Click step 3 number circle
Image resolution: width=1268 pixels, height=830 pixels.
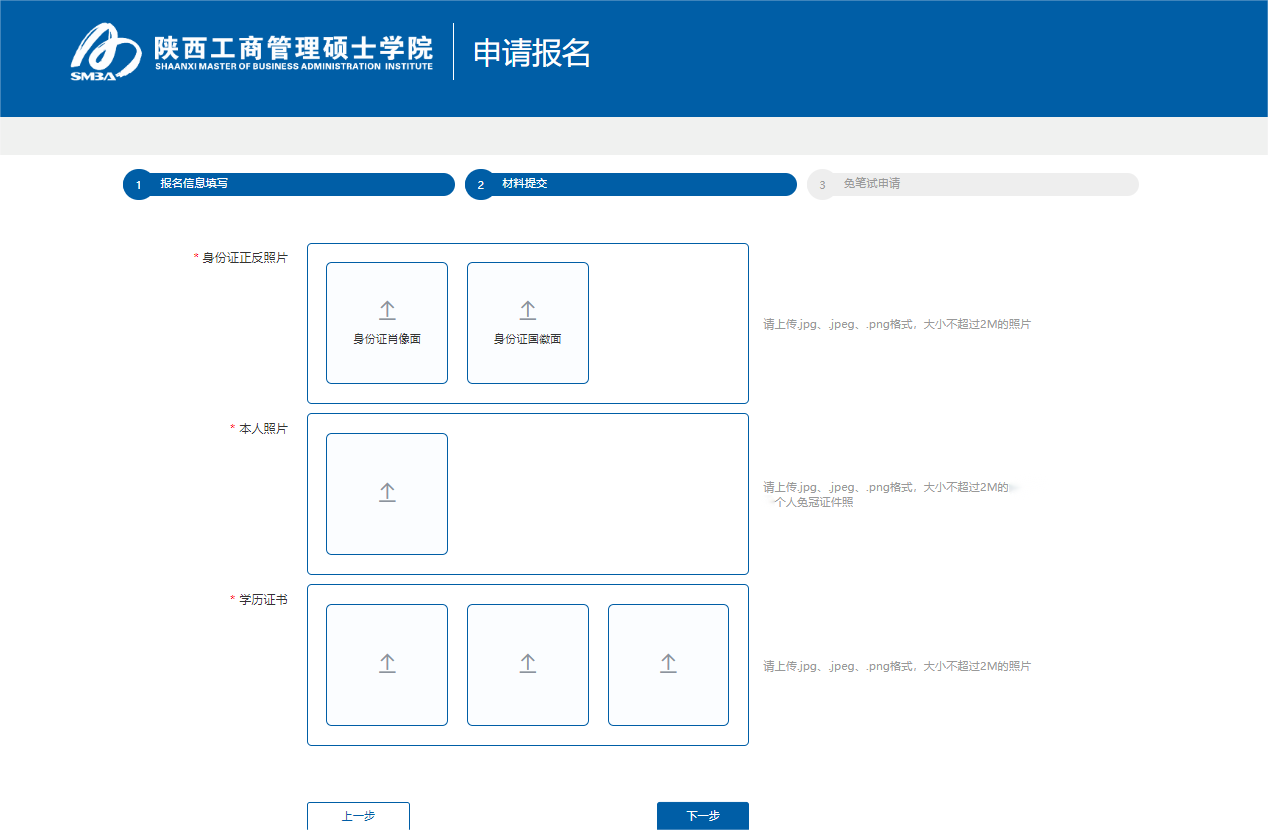coord(822,185)
